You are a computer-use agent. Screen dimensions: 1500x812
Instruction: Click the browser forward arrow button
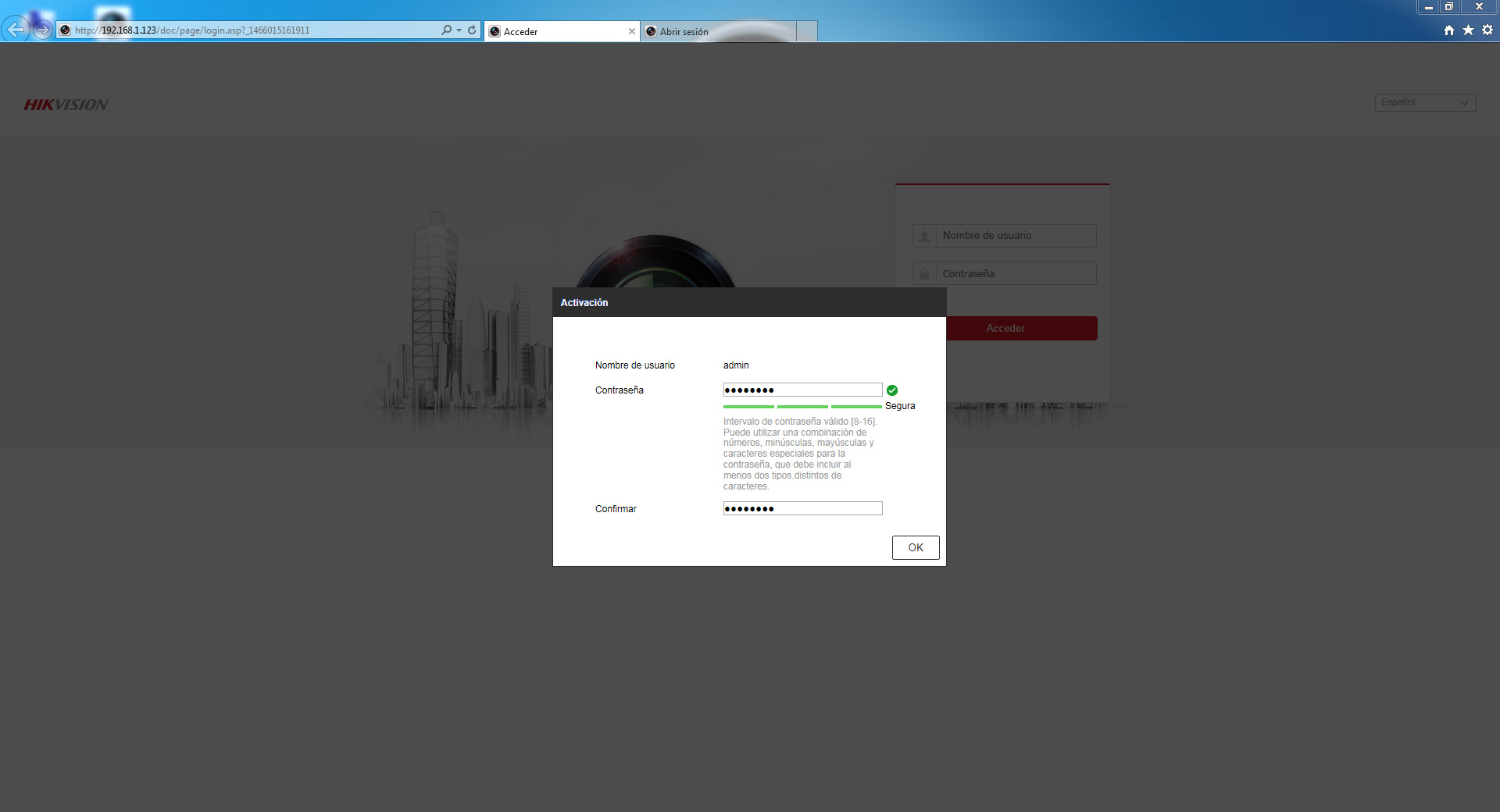point(43,30)
